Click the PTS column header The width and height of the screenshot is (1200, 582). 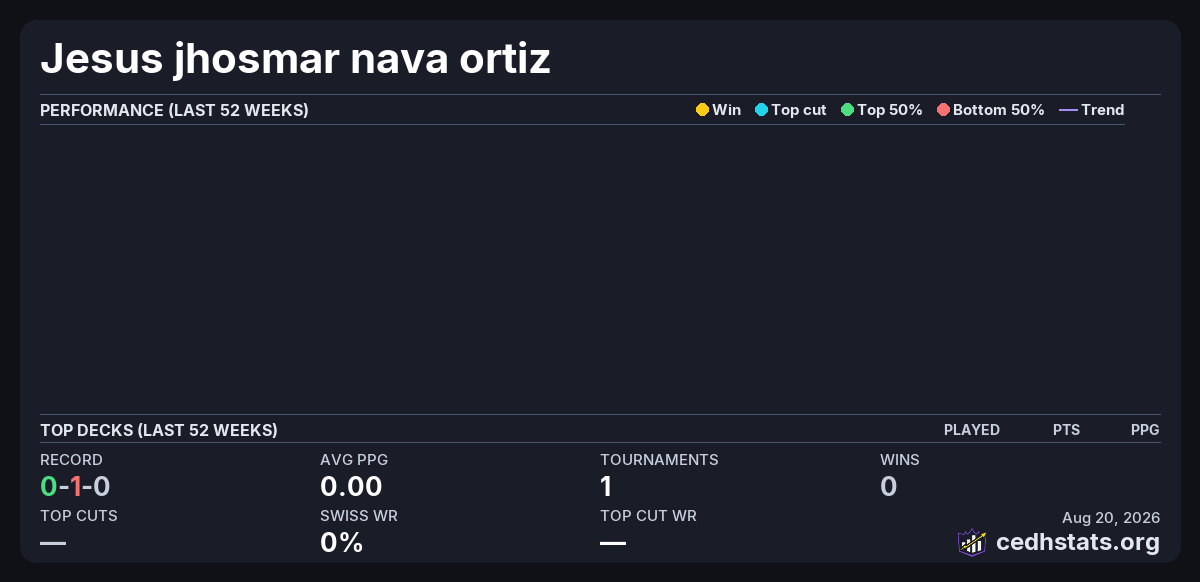tap(1066, 430)
